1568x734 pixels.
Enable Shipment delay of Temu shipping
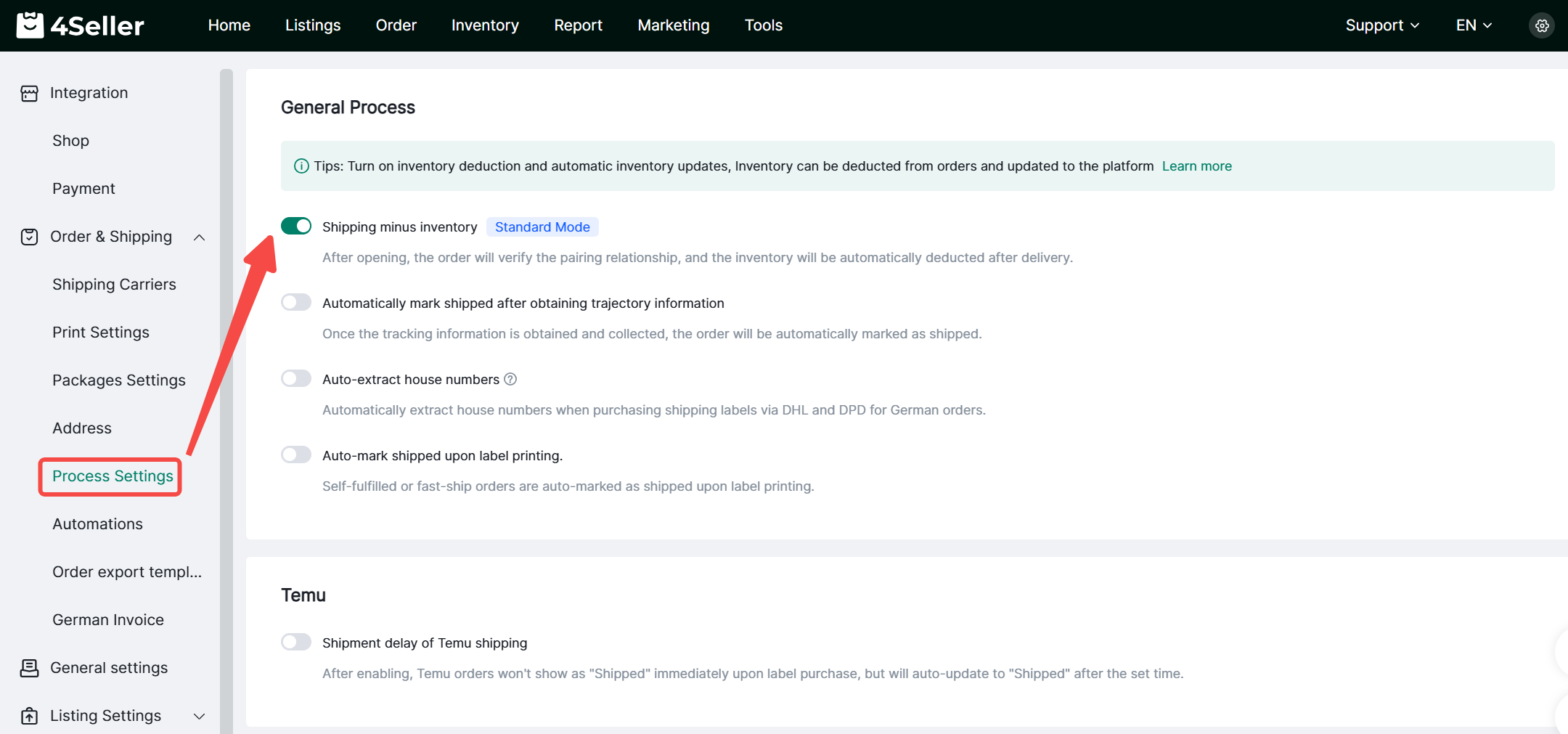pos(296,643)
